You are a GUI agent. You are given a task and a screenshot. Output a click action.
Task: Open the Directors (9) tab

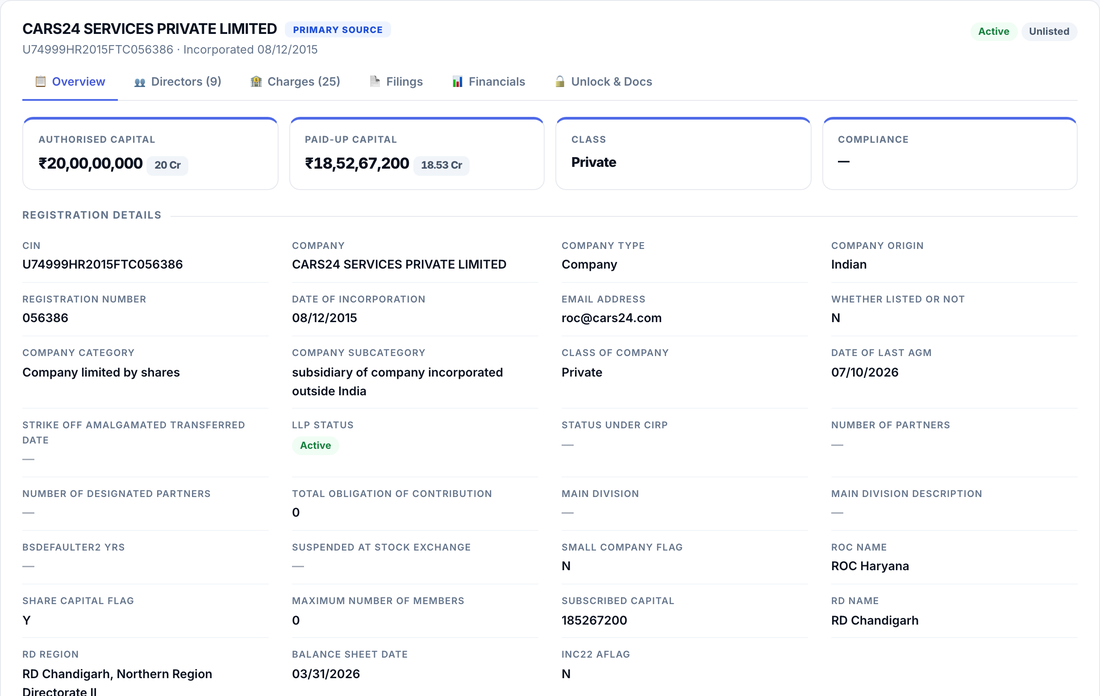178,82
